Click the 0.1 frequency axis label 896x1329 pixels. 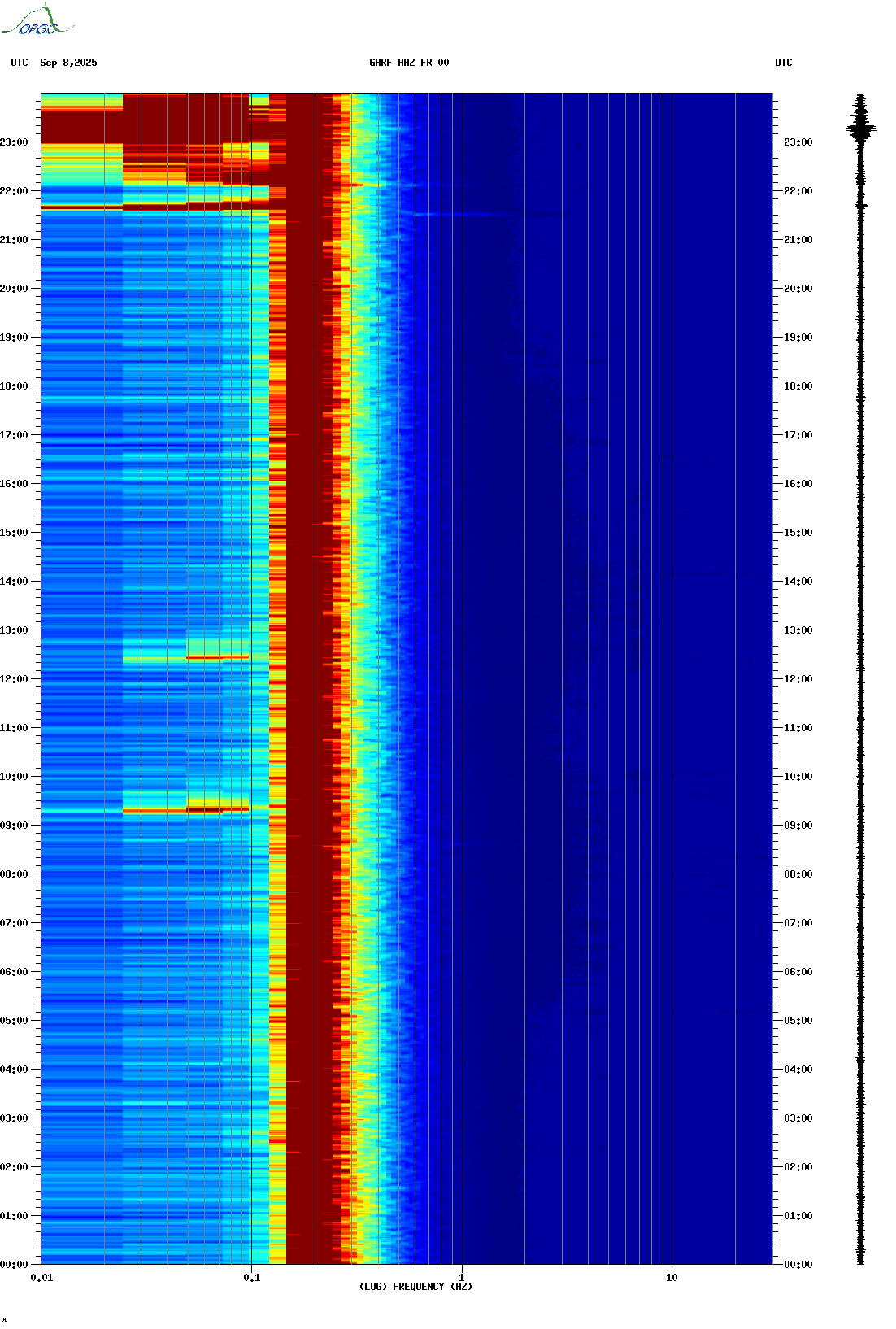pos(252,1278)
